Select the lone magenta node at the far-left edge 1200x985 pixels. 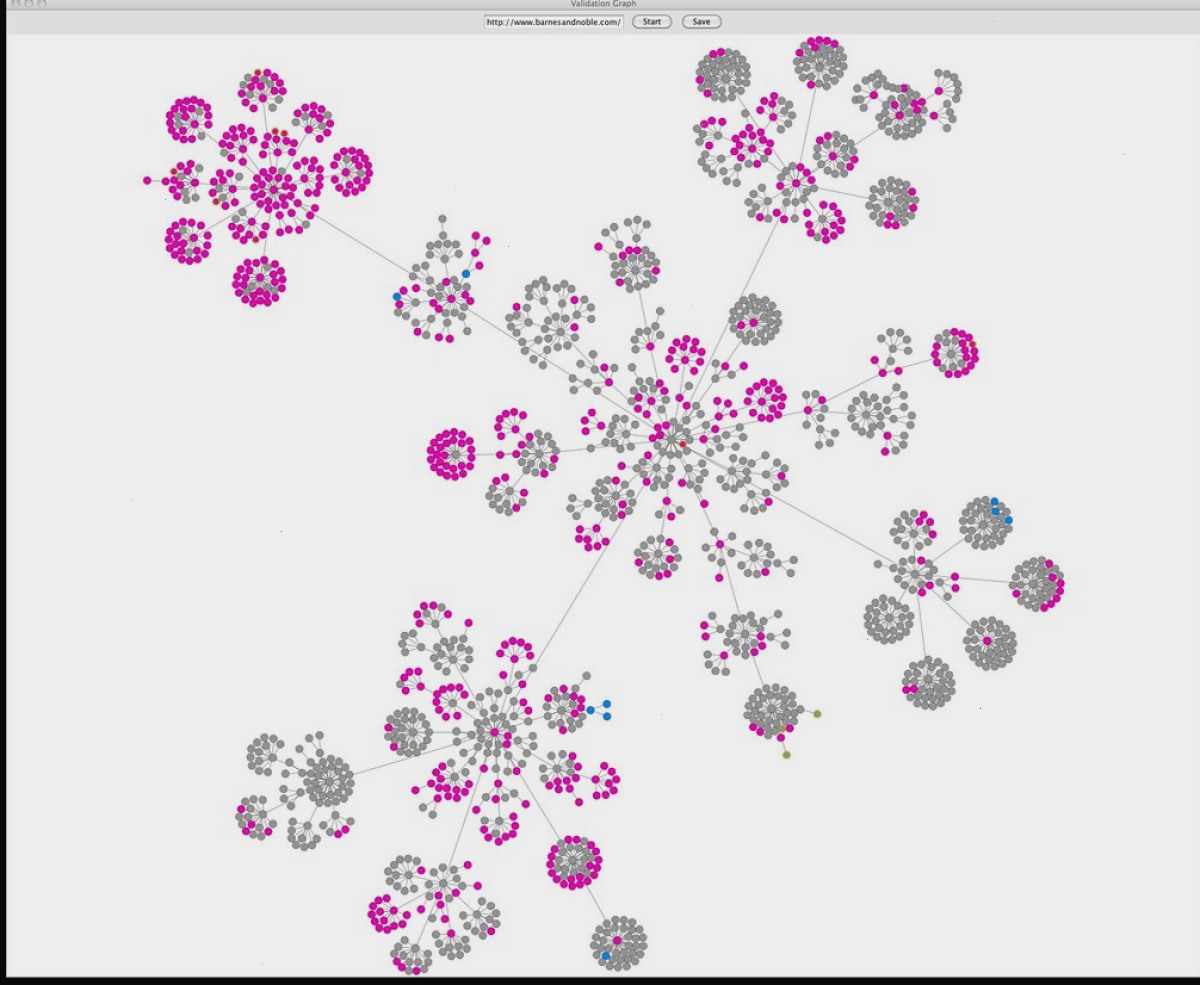coord(147,181)
